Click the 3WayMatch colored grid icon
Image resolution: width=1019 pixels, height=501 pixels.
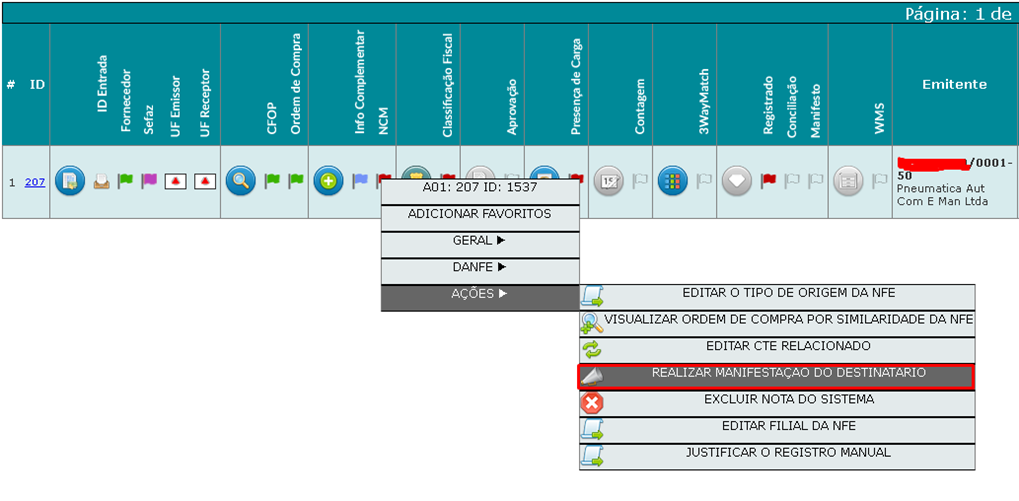673,181
